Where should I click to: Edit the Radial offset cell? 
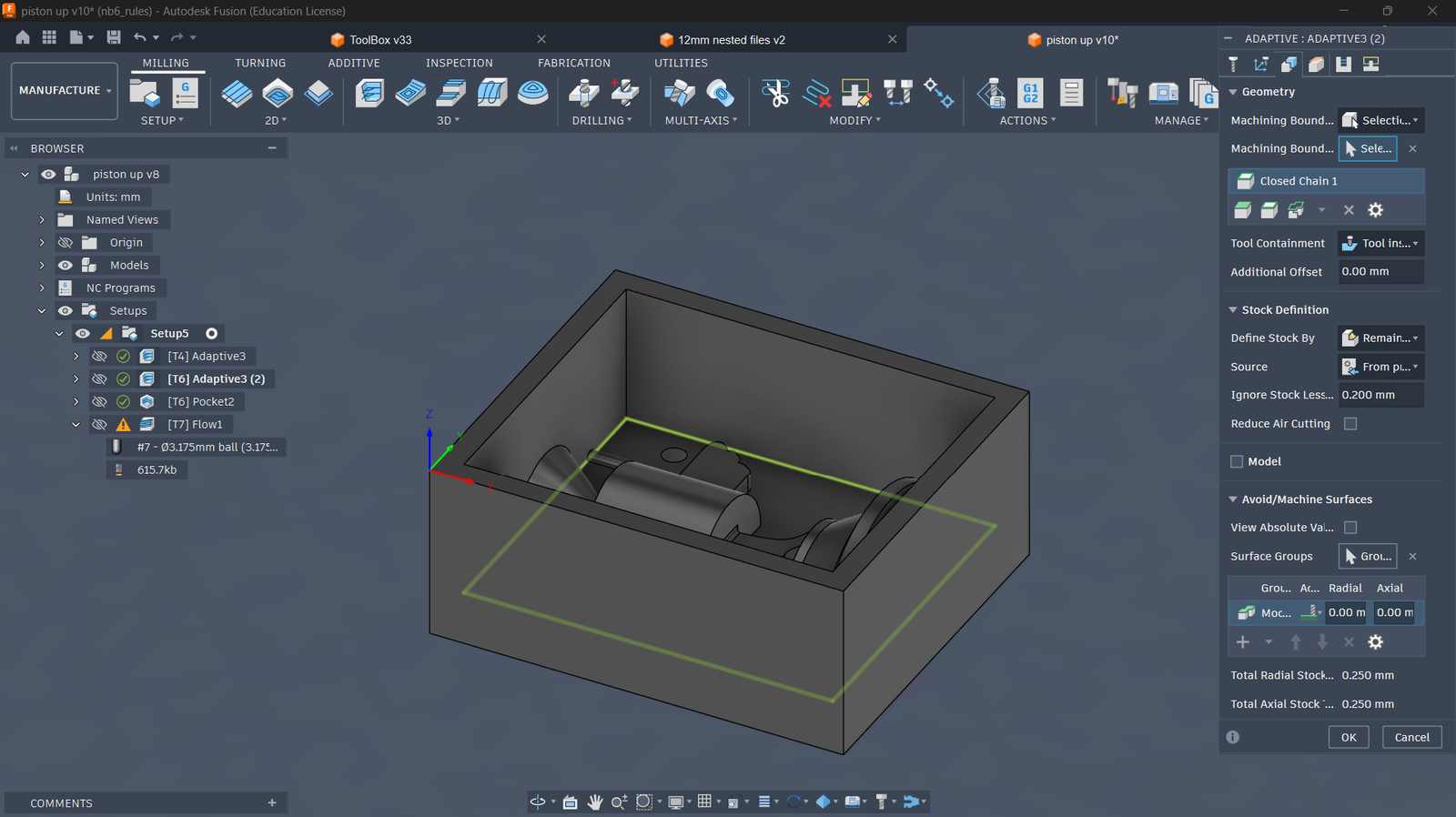point(1346,612)
